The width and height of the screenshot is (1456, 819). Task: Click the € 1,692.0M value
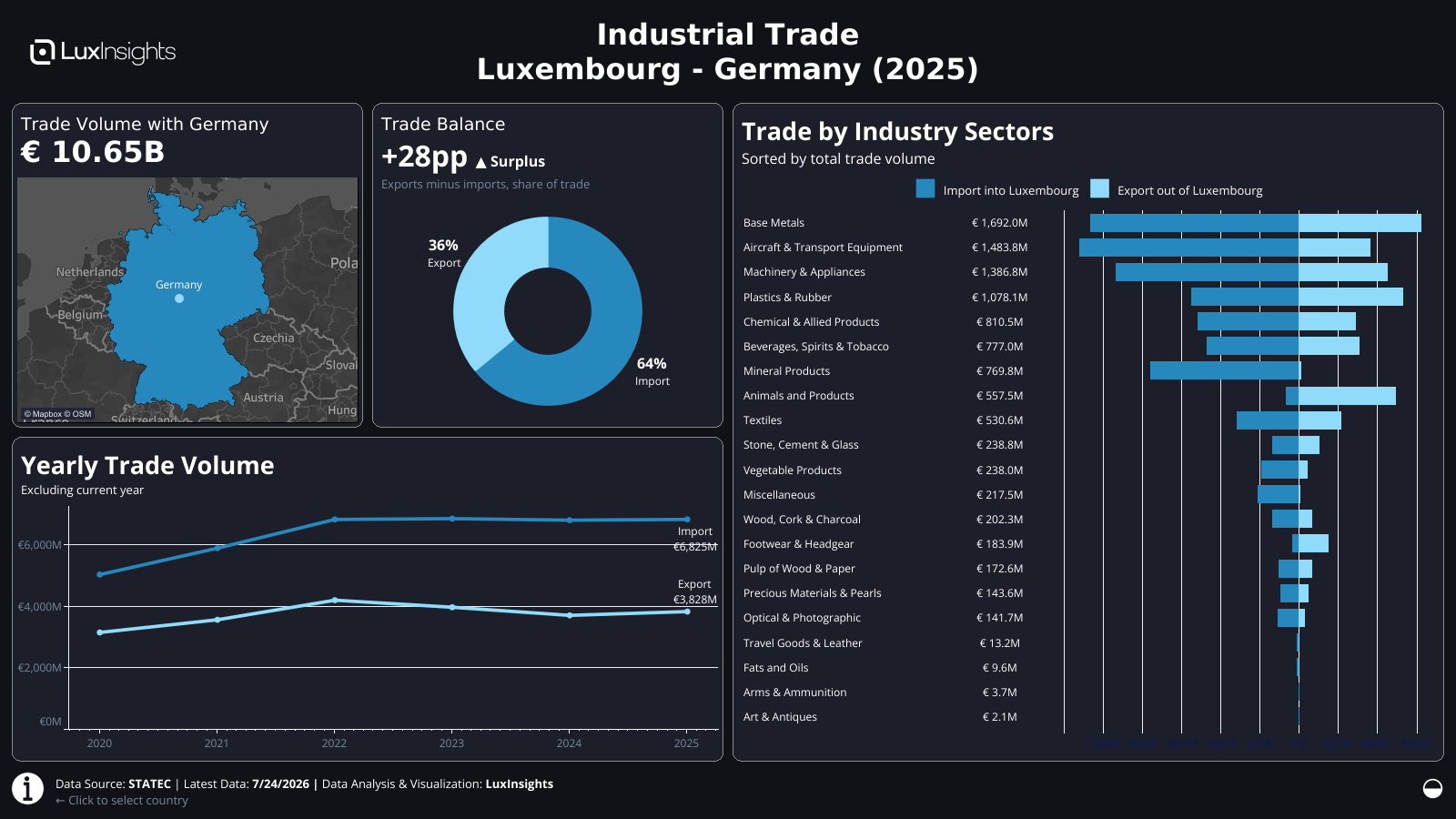(x=999, y=223)
